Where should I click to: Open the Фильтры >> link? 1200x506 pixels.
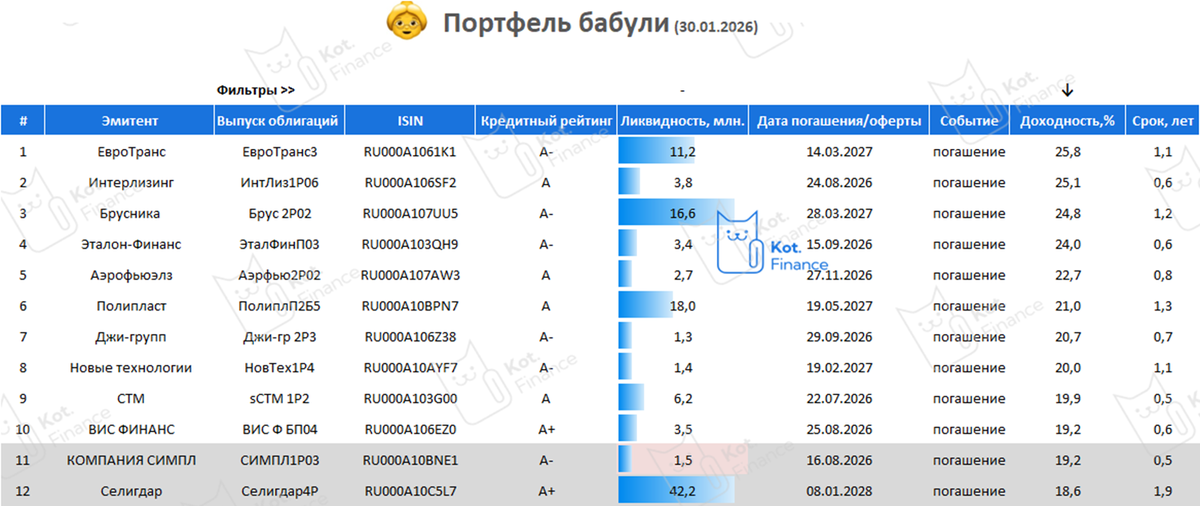click(x=255, y=90)
